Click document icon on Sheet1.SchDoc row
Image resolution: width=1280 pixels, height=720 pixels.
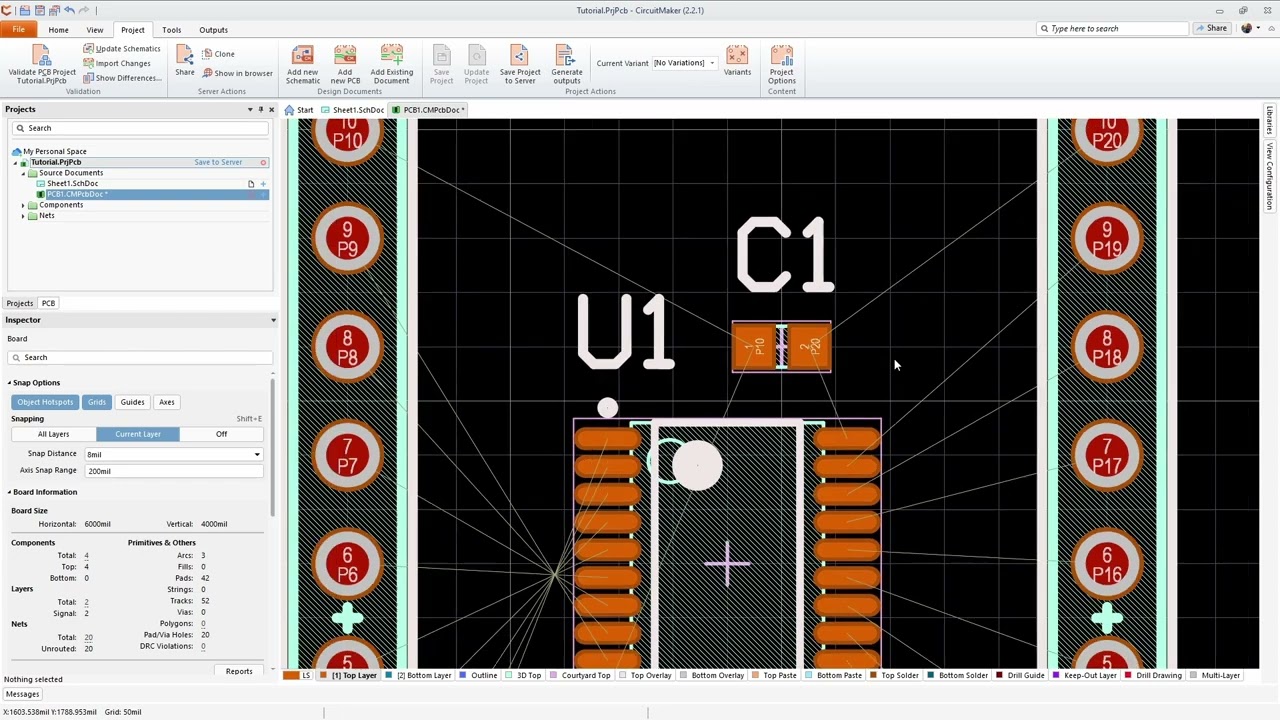251,184
